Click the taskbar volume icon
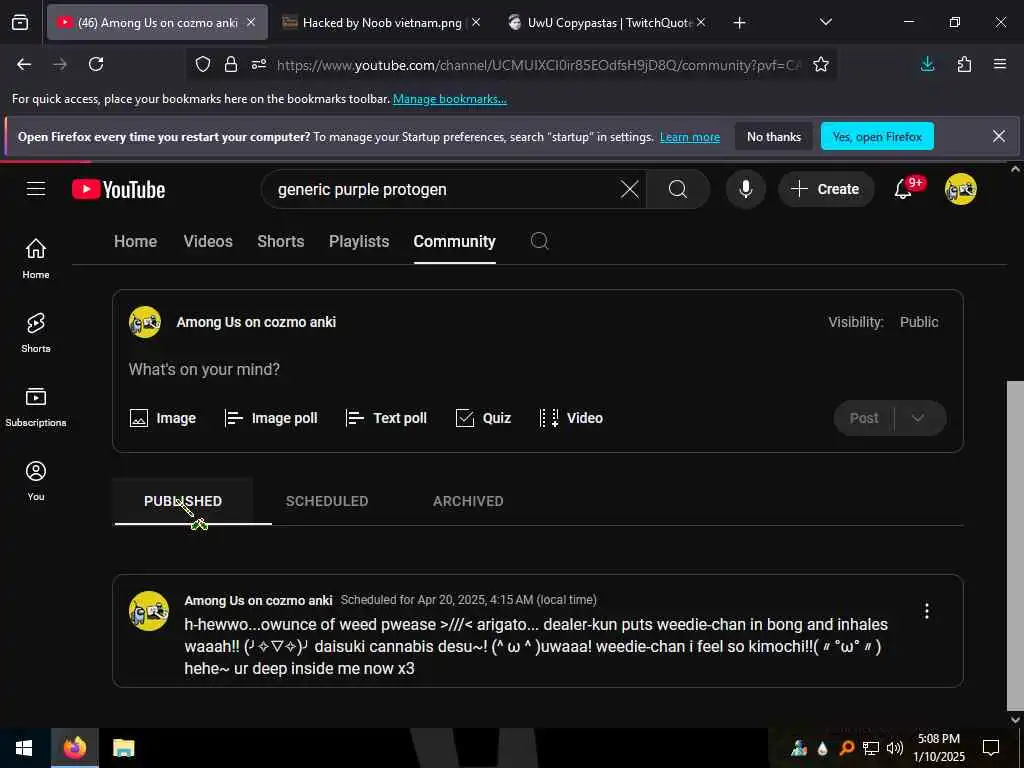This screenshot has height=768, width=1024. click(x=895, y=748)
